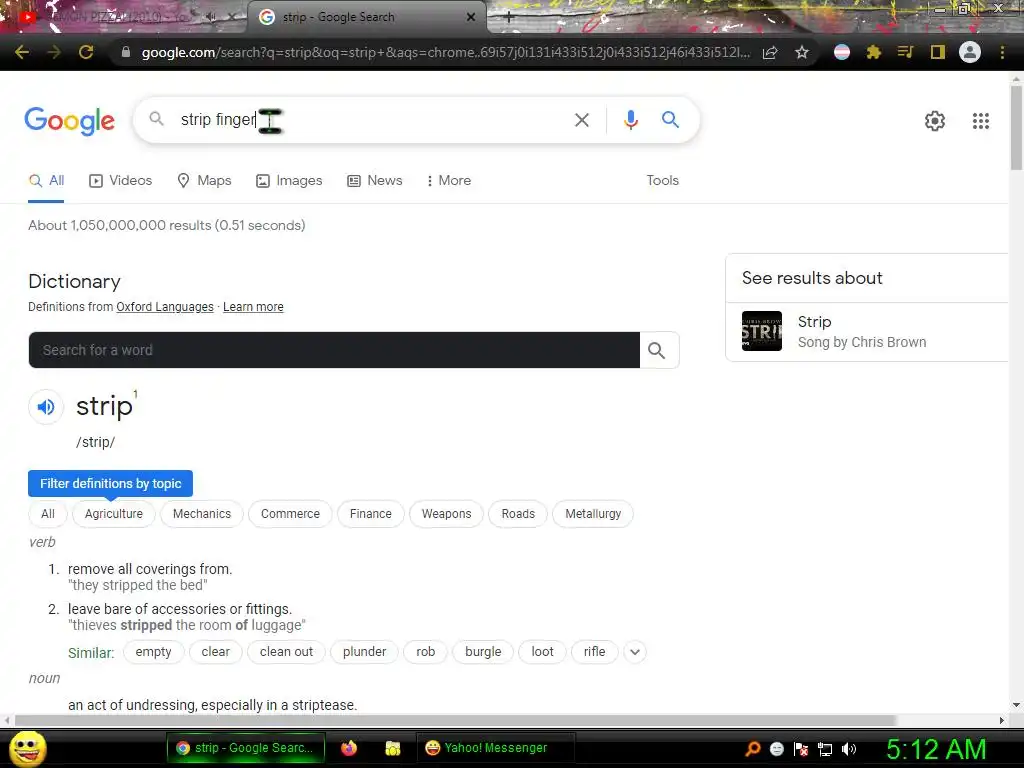Screen dimensions: 1024x768
Task: Click the similar word empty
Action: point(153,652)
